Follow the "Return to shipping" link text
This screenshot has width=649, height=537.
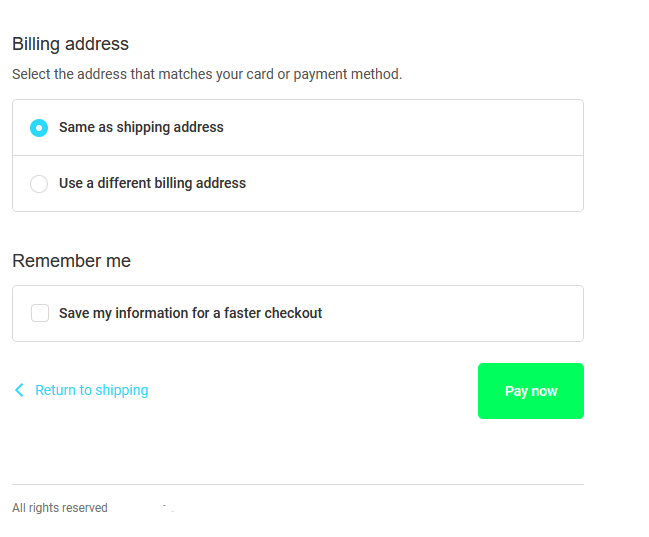pos(91,390)
